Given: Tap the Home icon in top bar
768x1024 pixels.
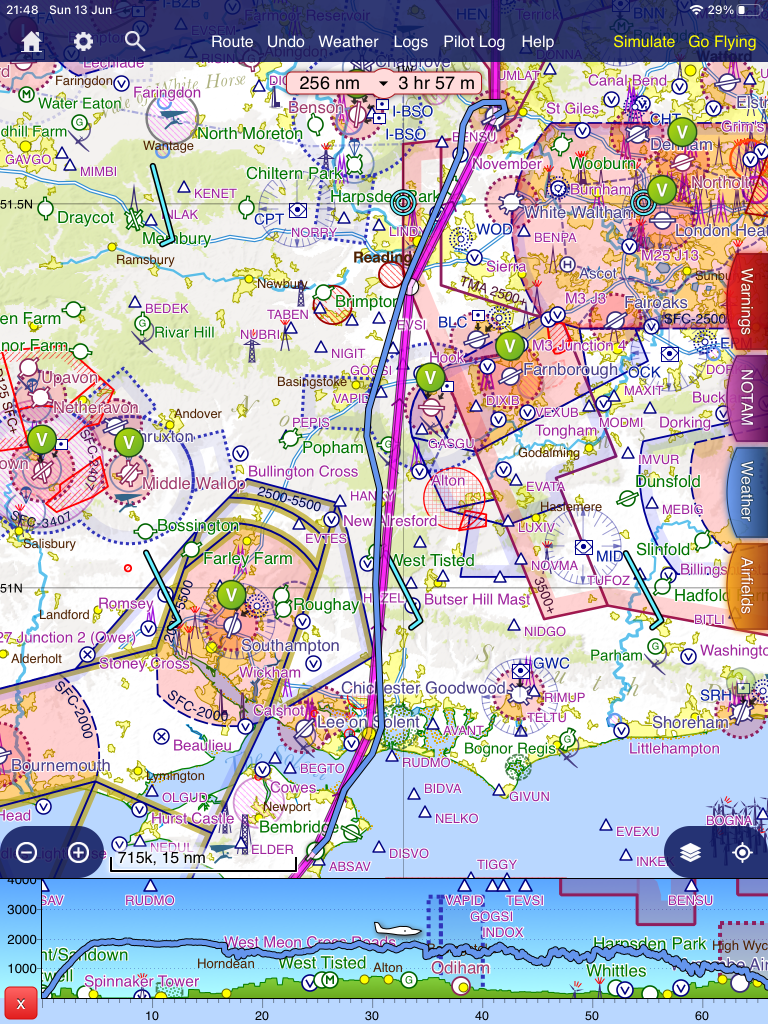Looking at the screenshot, I should point(32,42).
